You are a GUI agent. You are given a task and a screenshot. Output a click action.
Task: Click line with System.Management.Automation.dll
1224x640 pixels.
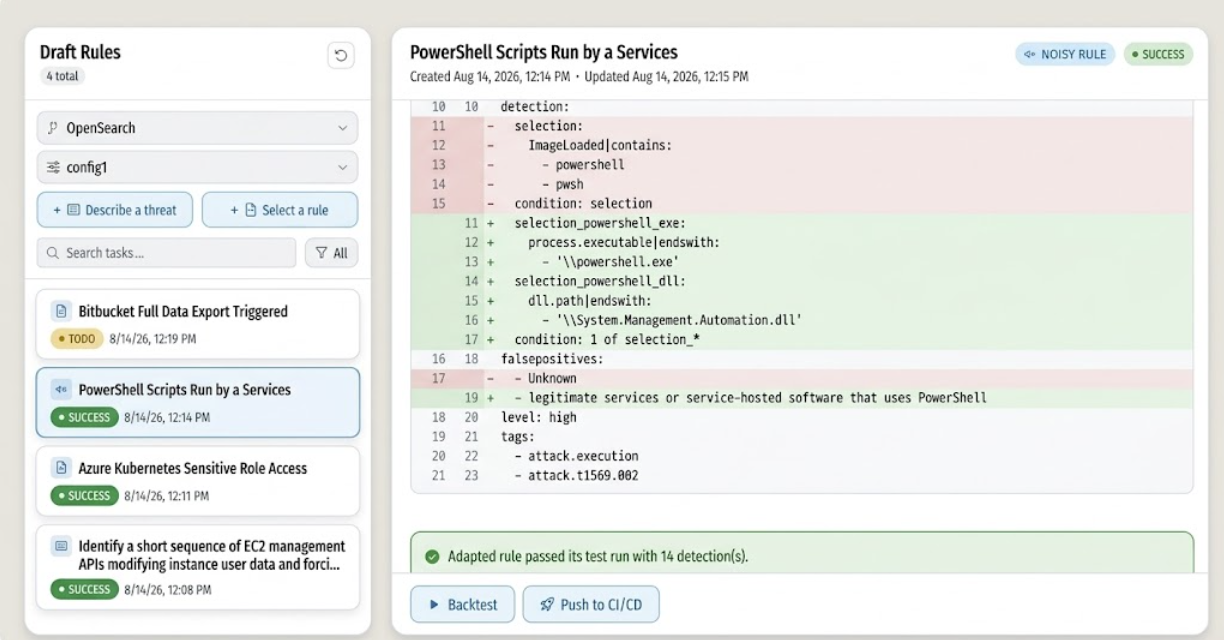802,320
